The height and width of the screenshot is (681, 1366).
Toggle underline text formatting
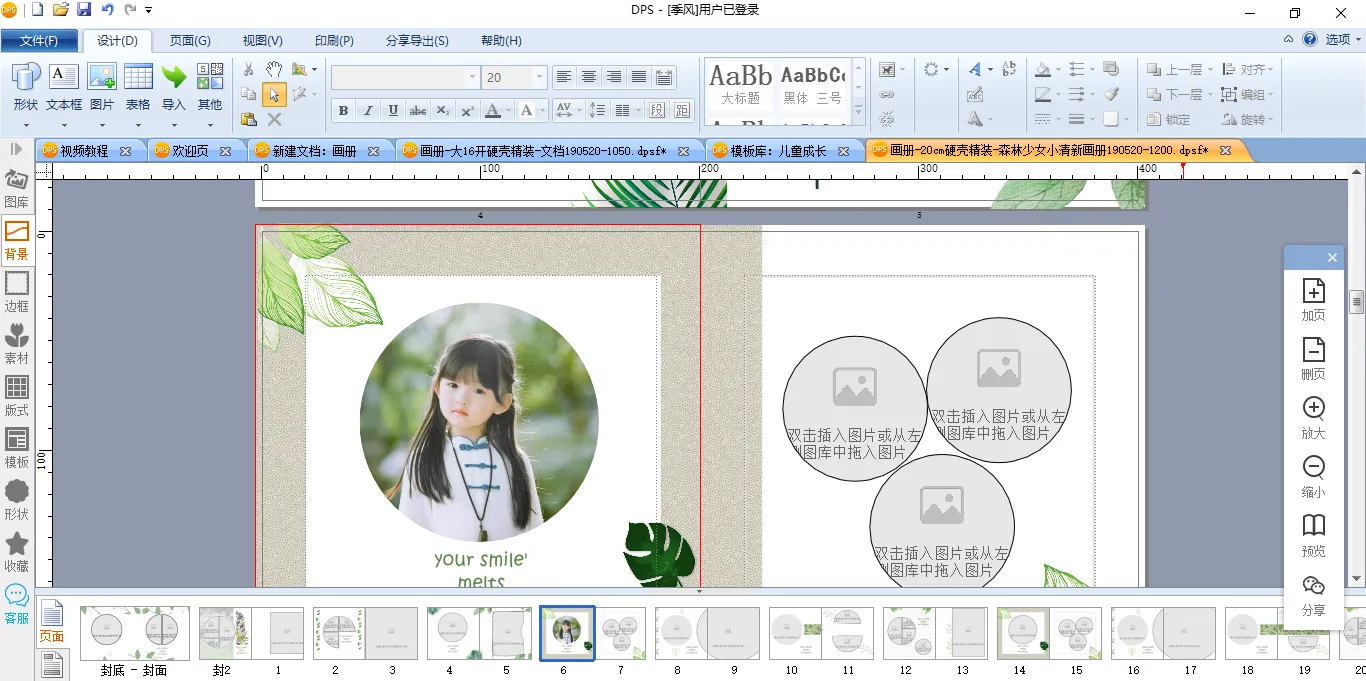(393, 111)
